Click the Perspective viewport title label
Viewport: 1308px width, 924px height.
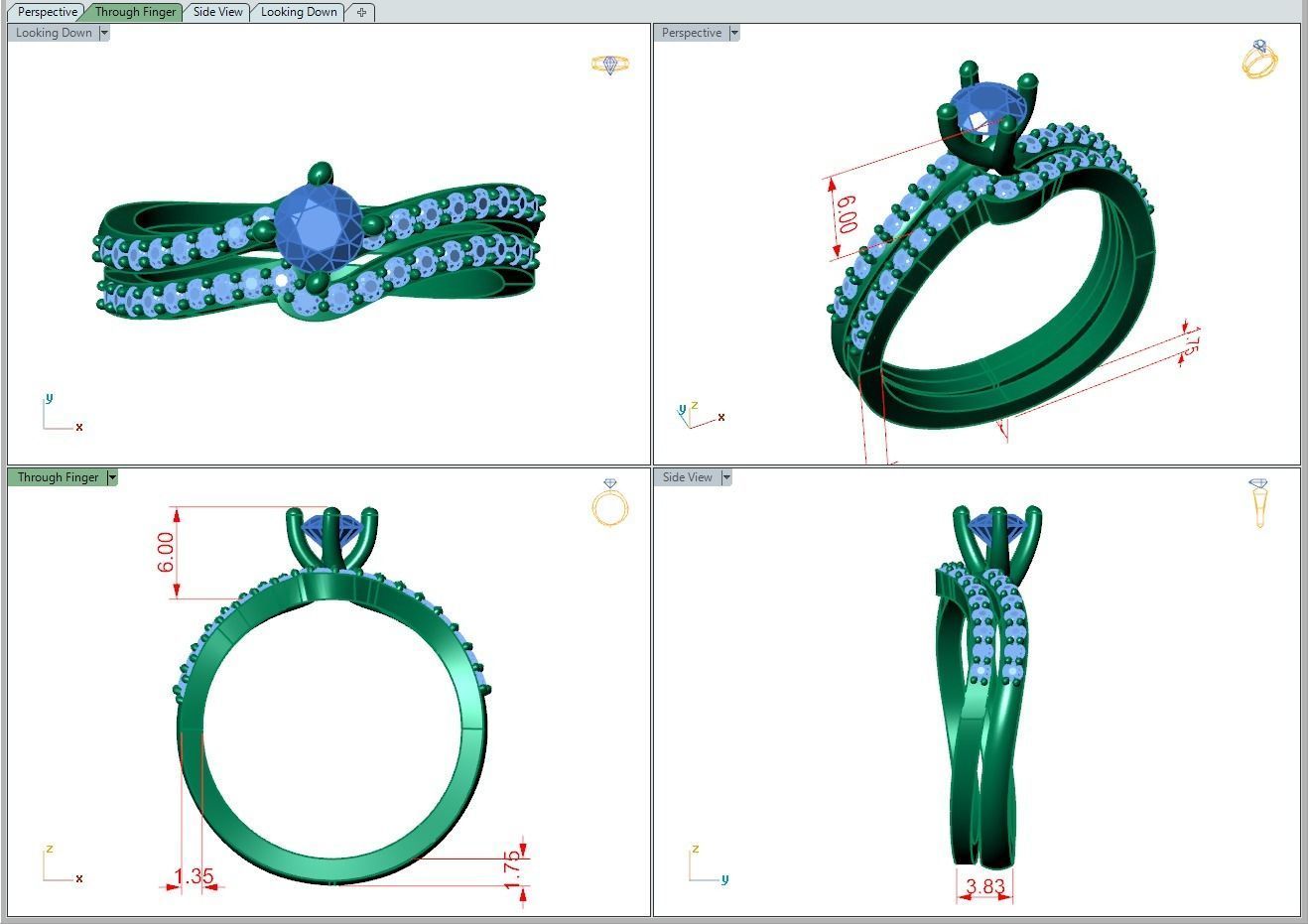[692, 33]
